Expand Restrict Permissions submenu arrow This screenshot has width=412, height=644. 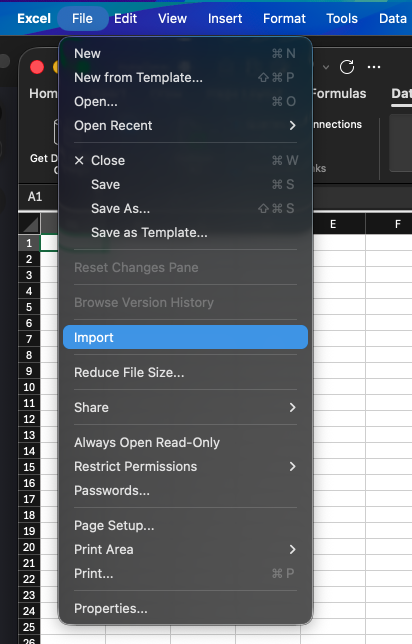point(292,467)
